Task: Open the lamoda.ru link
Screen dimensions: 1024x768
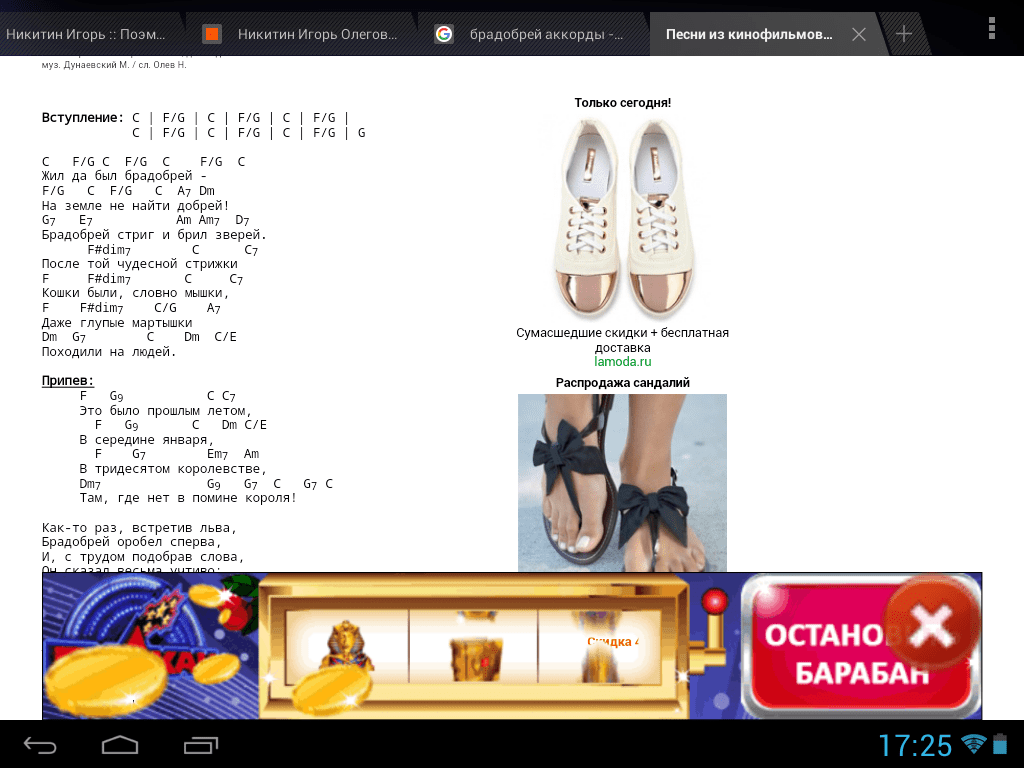Action: pos(622,362)
